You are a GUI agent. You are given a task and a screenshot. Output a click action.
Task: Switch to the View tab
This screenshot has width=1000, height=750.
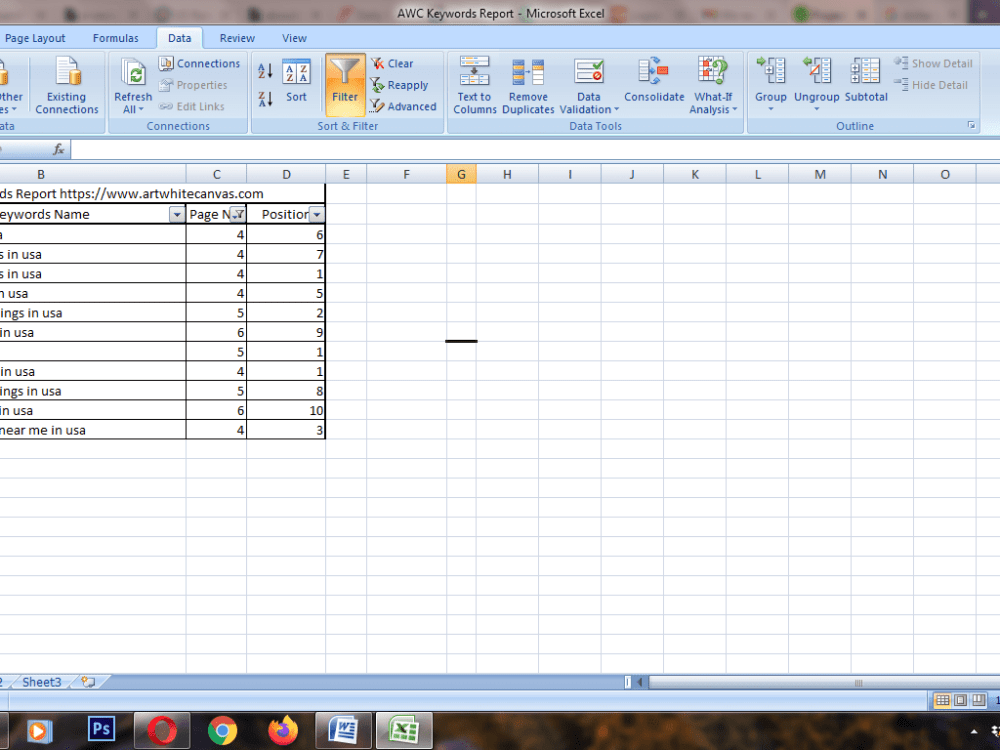294,38
